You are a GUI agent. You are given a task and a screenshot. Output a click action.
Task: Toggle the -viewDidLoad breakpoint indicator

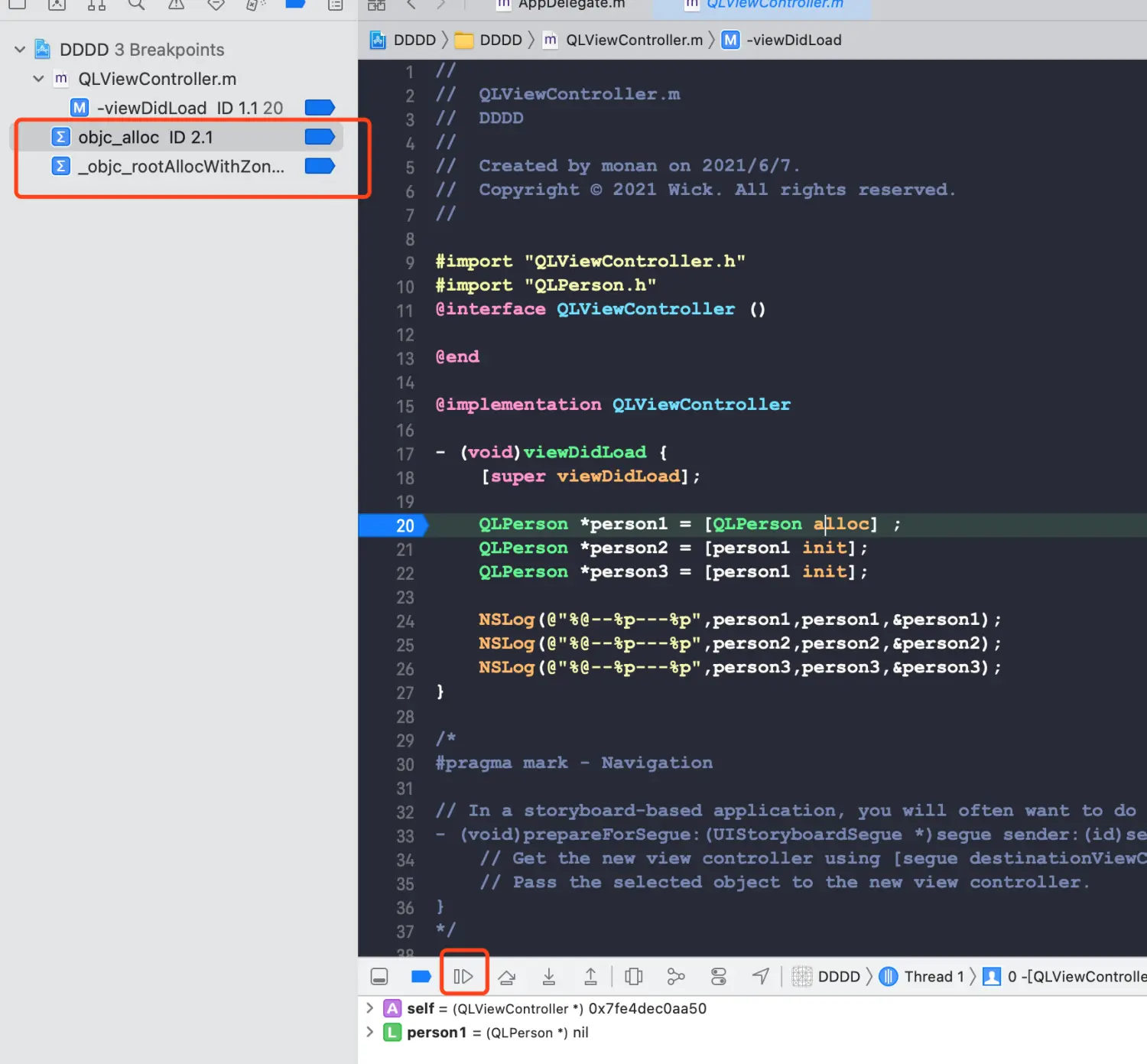coord(320,108)
